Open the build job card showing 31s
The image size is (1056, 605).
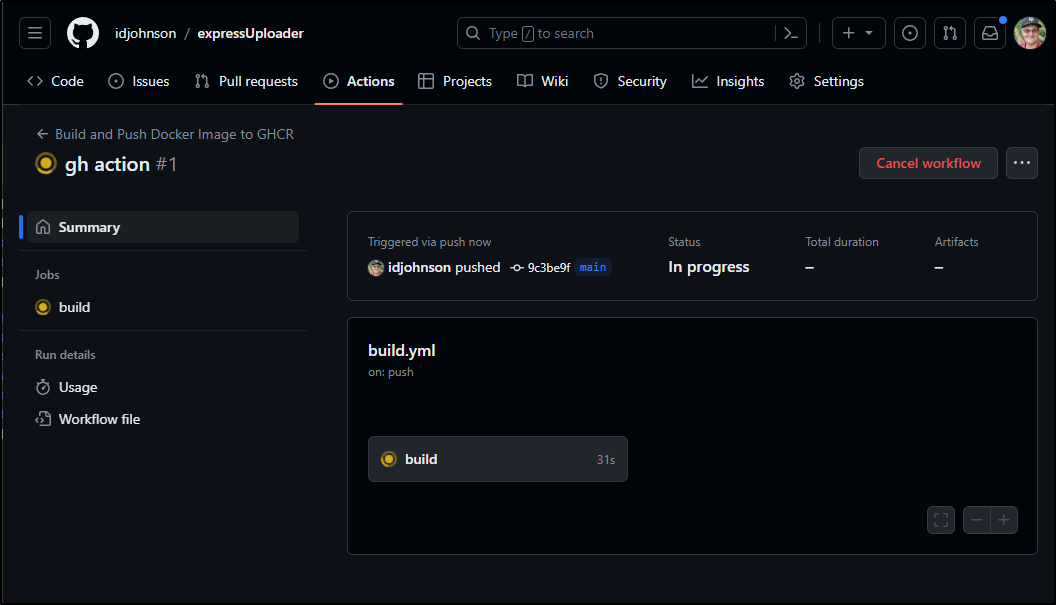[x=498, y=459]
